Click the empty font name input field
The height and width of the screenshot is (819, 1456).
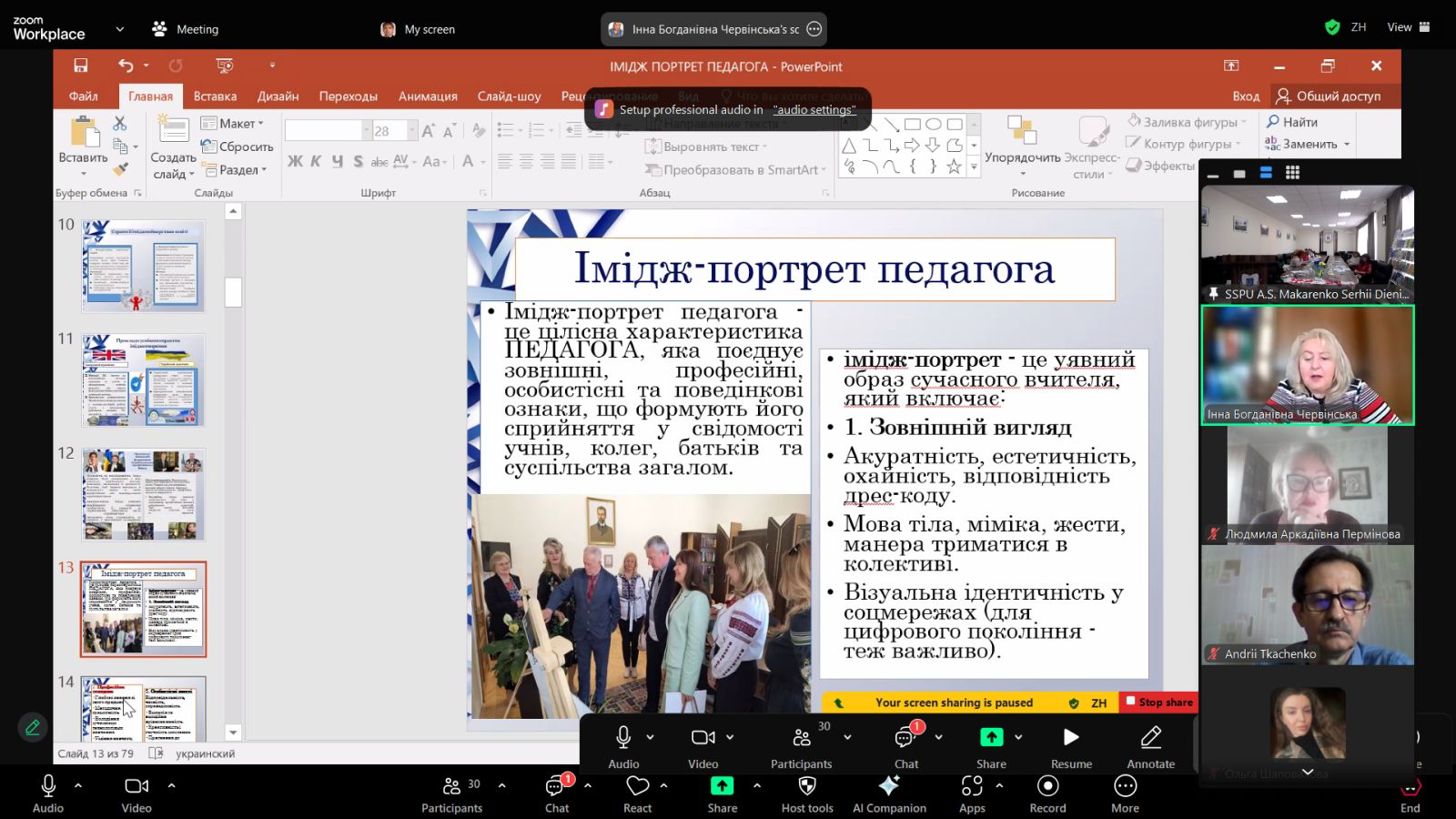[324, 131]
